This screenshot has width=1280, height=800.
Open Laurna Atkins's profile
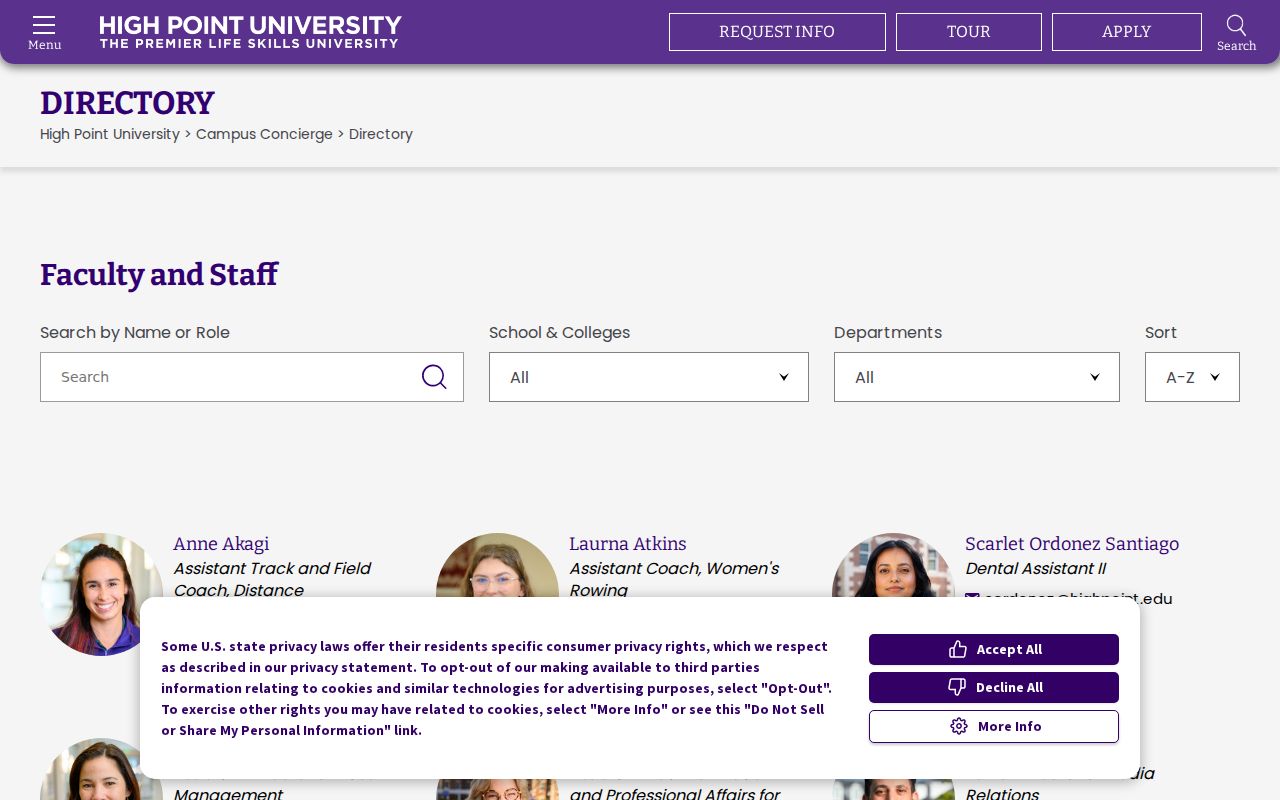point(628,544)
